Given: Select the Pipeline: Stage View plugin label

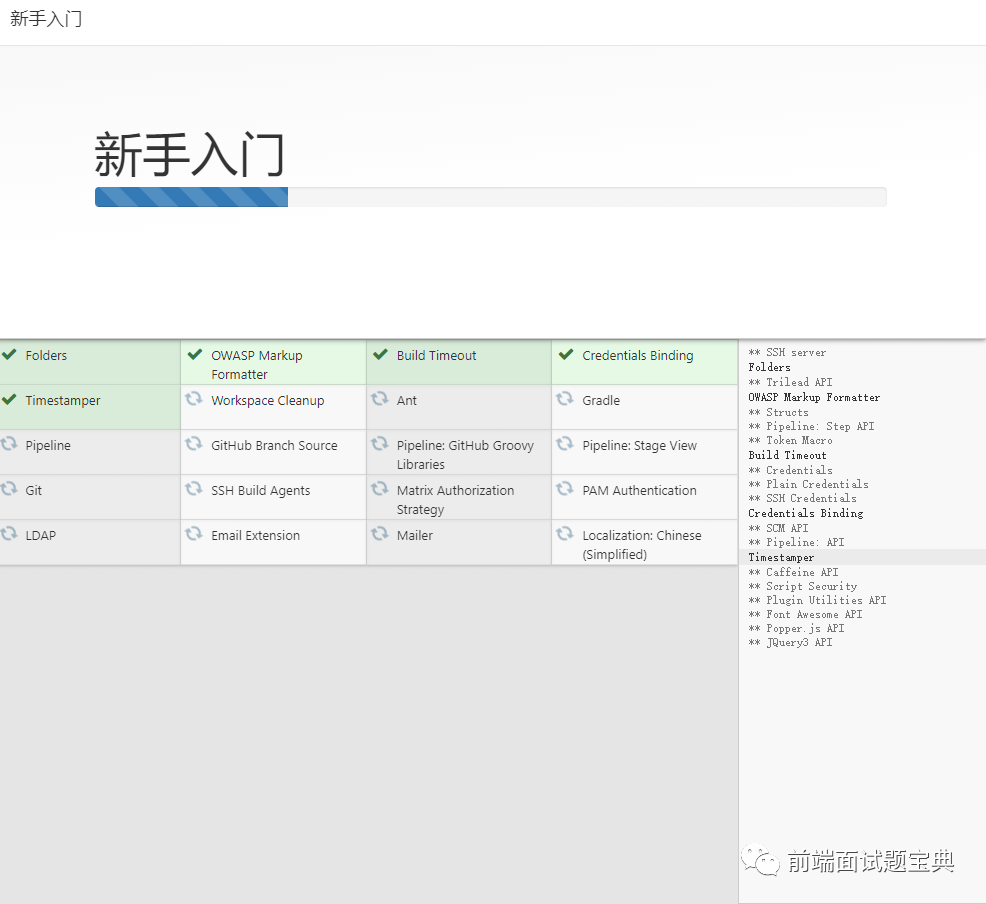Looking at the screenshot, I should click(640, 445).
